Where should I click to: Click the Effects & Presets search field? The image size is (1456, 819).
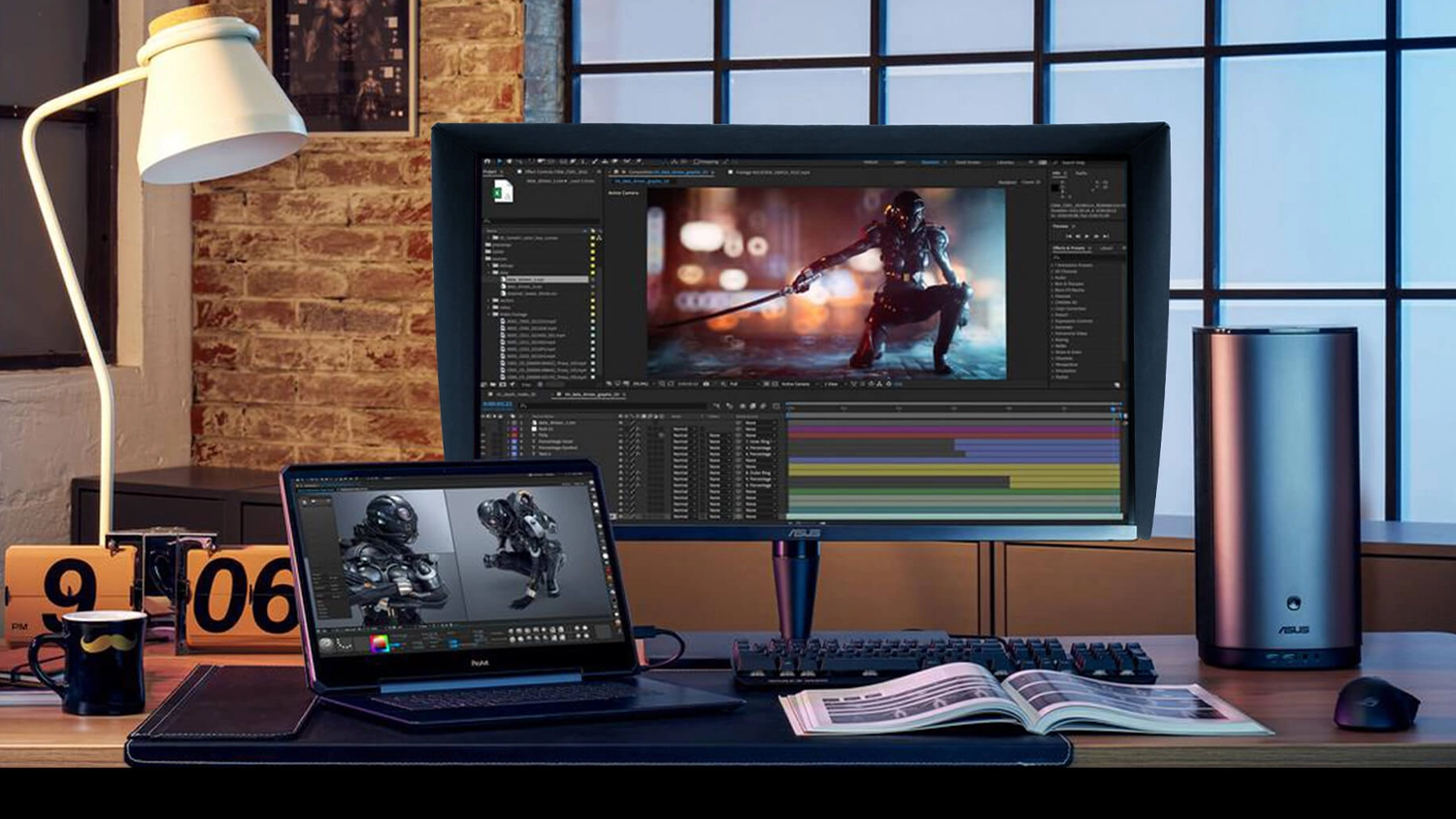(1087, 256)
